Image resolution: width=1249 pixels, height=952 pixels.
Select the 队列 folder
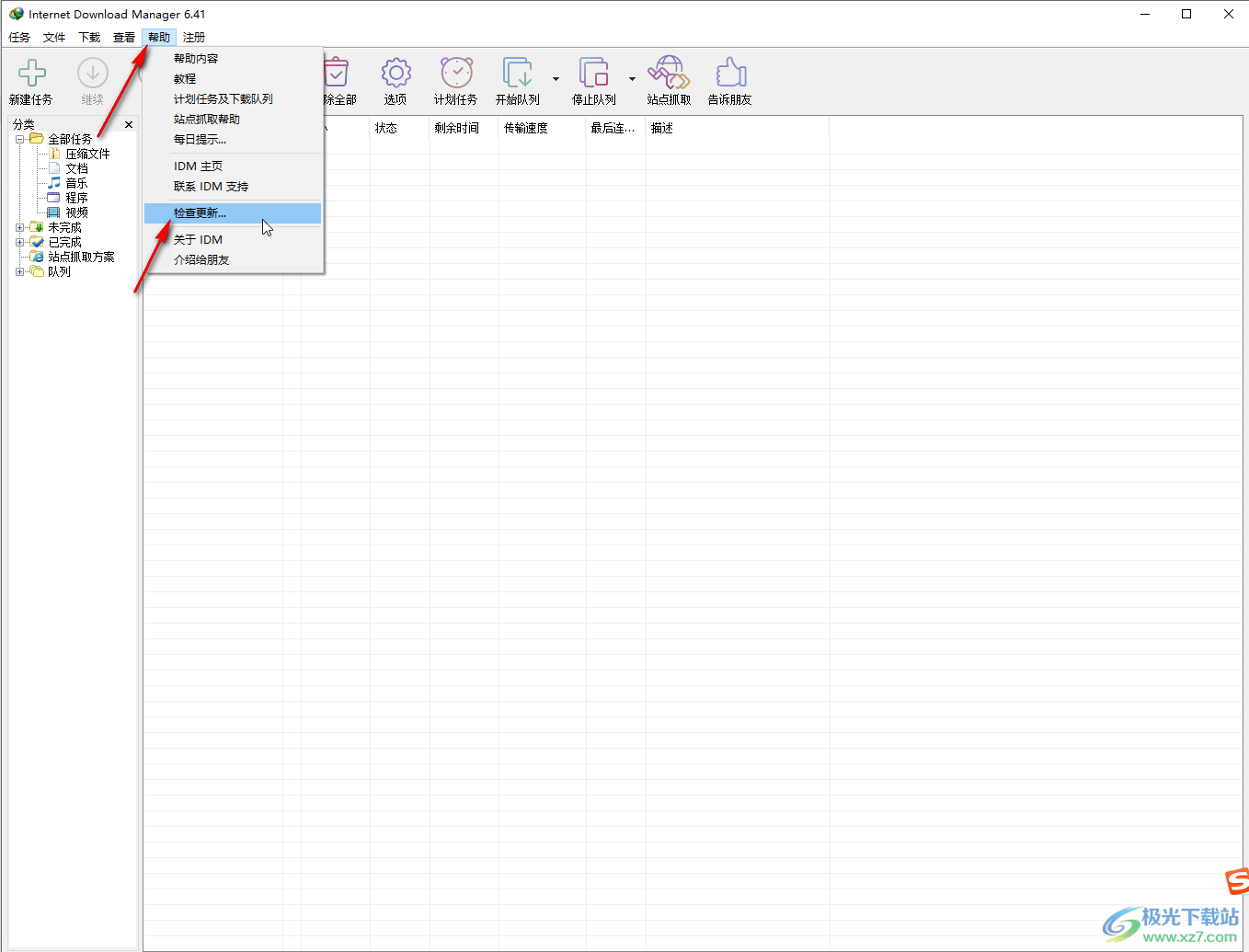[50, 271]
